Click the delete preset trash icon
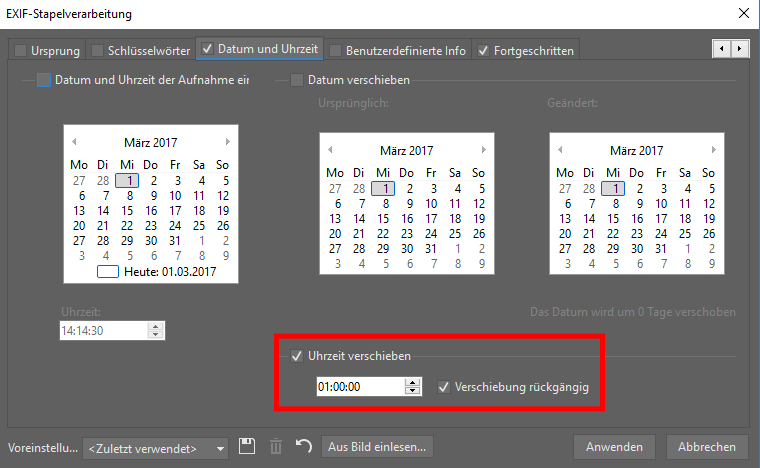Image resolution: width=760 pixels, height=468 pixels. pyautogui.click(x=276, y=447)
